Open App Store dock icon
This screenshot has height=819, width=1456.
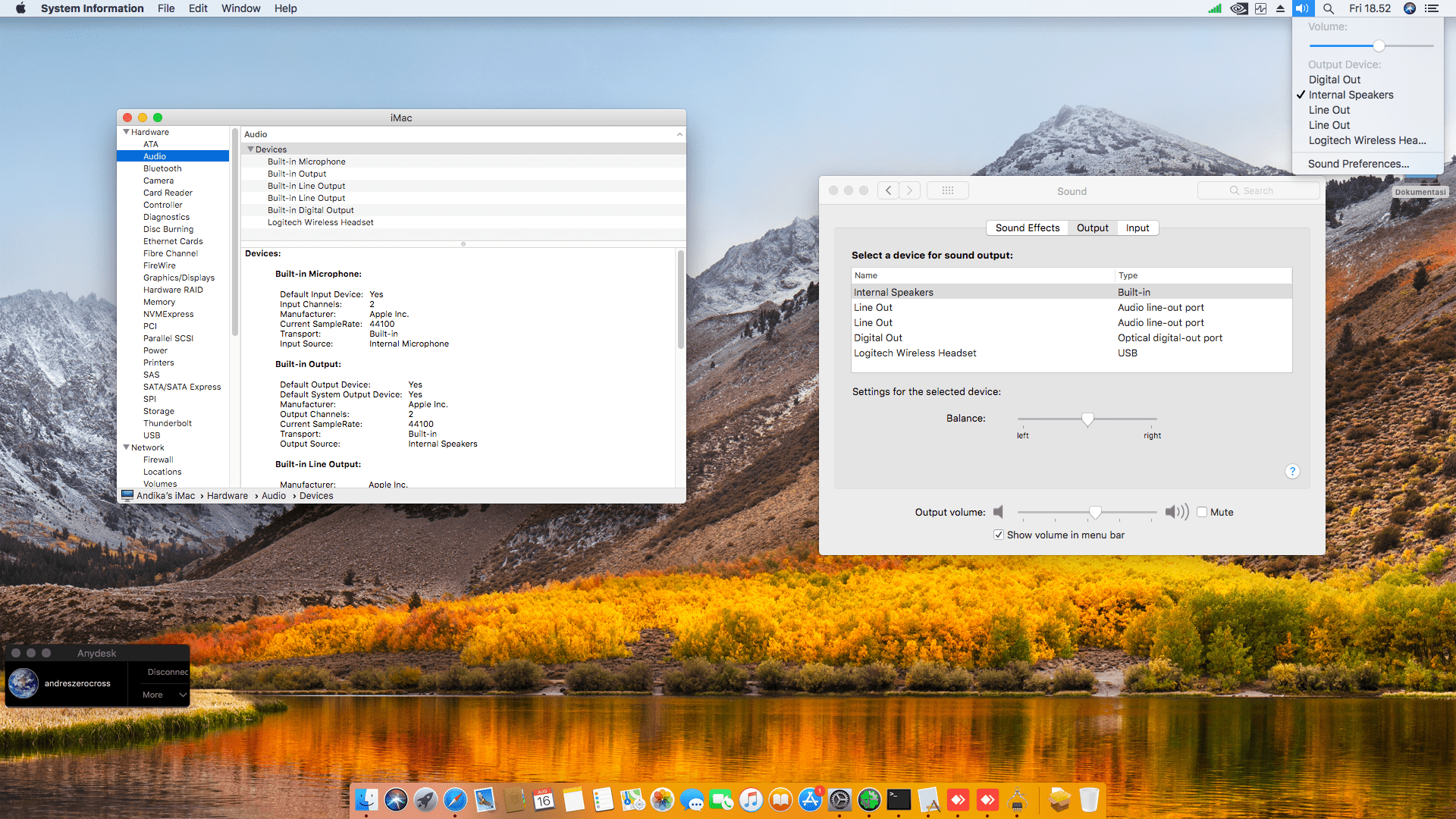point(810,799)
